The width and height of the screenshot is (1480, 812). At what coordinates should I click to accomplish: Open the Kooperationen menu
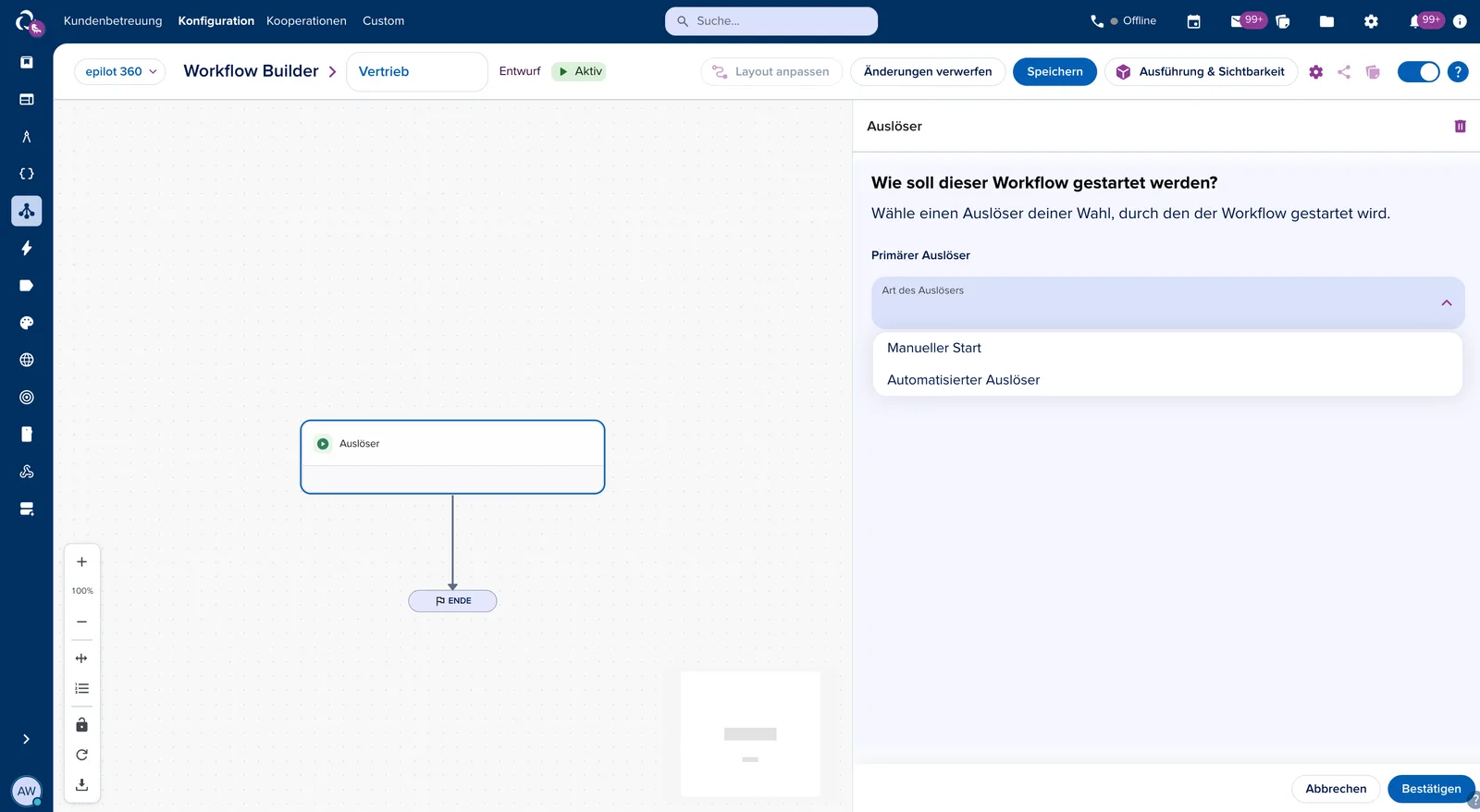[306, 21]
